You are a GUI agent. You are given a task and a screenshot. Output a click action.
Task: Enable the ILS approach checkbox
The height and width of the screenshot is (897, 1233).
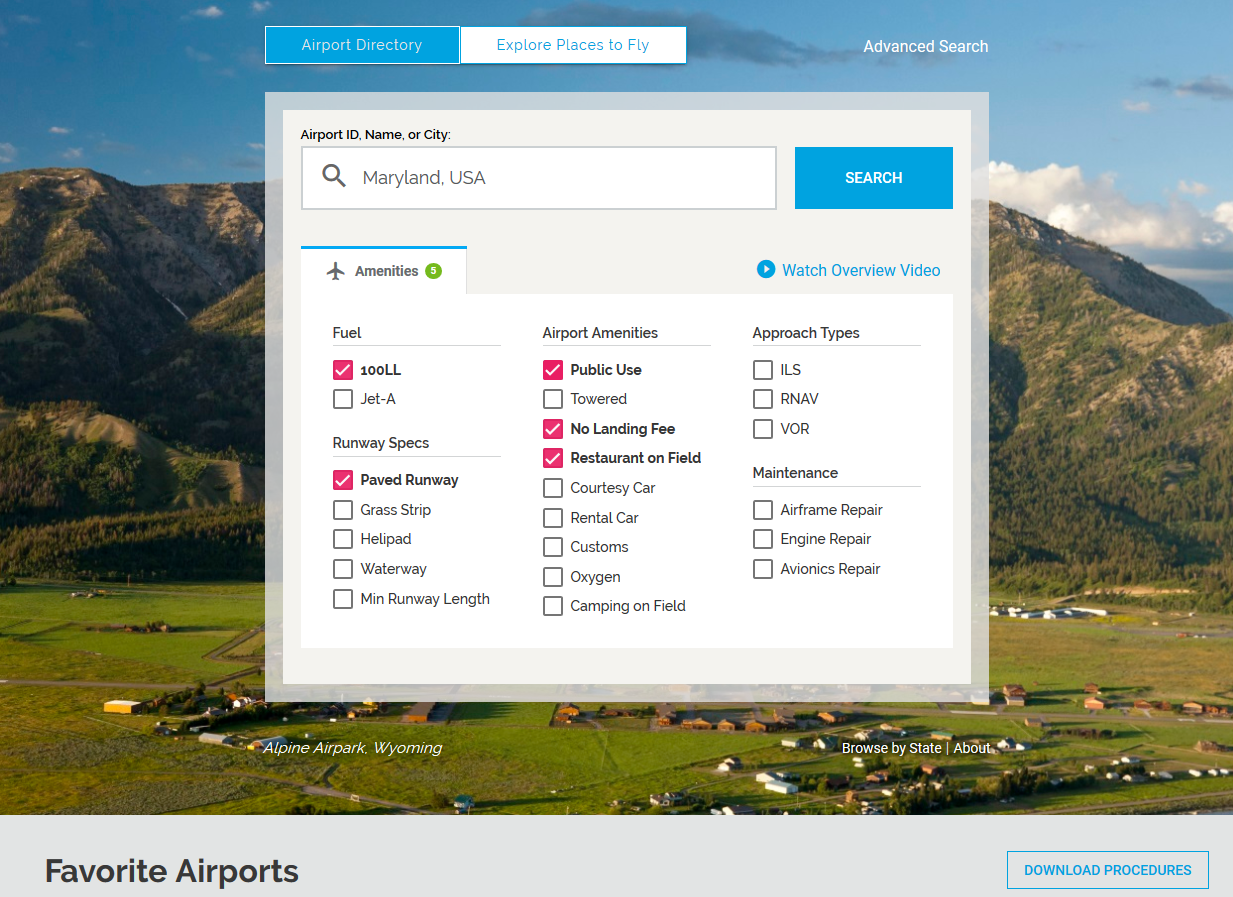tap(763, 370)
